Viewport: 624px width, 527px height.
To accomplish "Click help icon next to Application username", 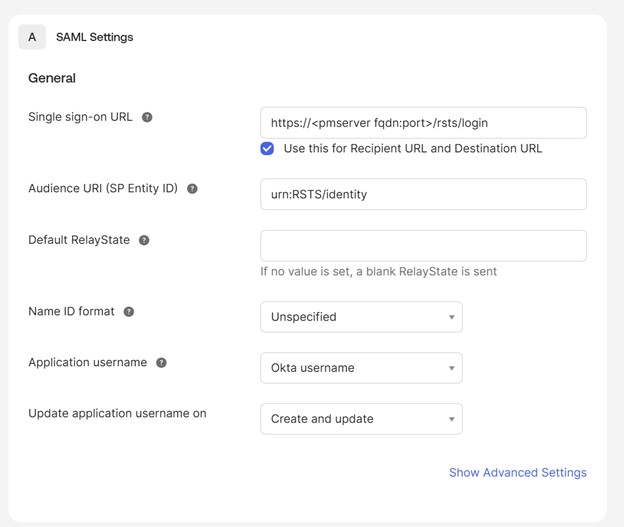I will click(161, 363).
